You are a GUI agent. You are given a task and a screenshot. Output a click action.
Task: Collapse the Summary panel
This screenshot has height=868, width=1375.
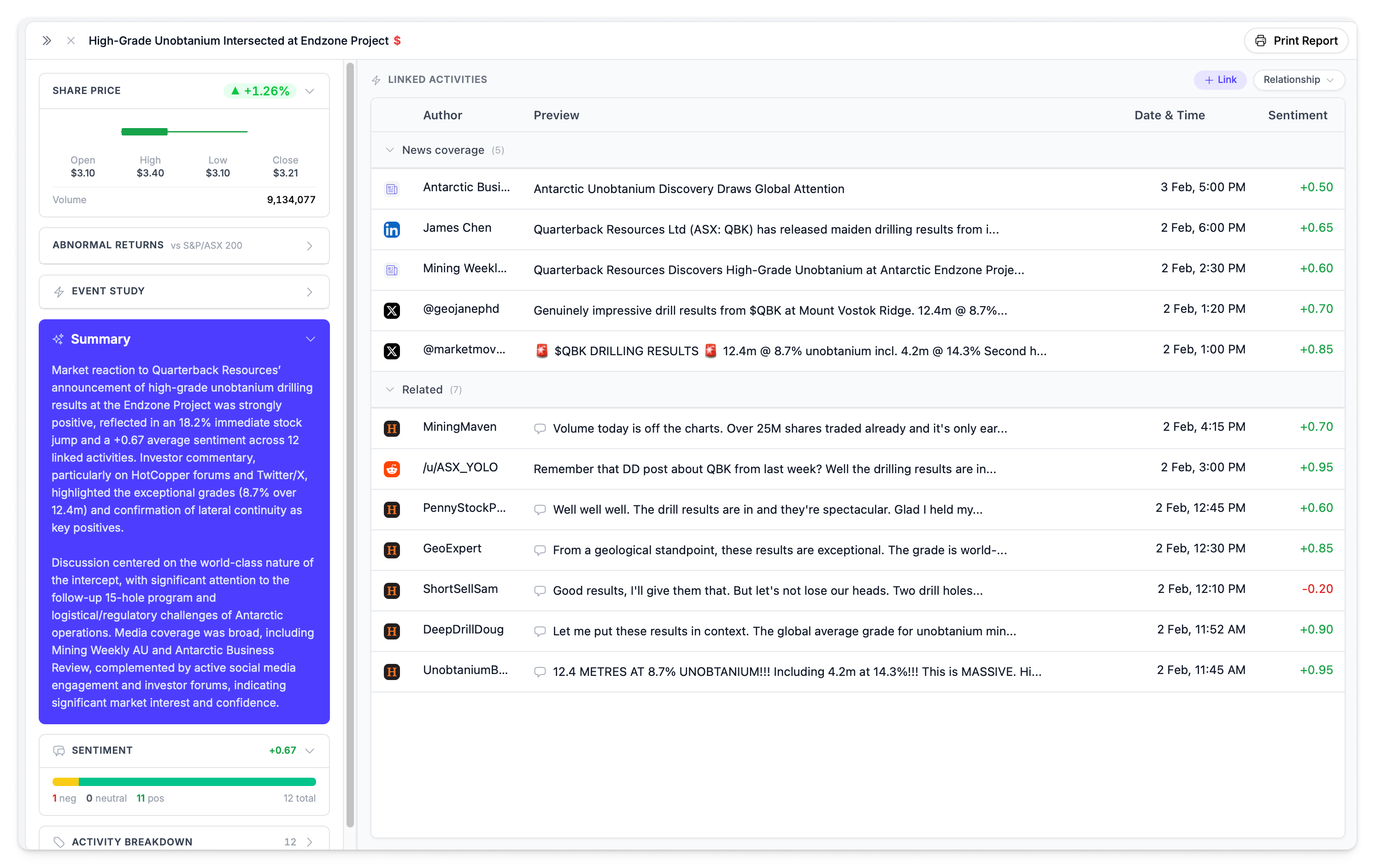point(310,339)
